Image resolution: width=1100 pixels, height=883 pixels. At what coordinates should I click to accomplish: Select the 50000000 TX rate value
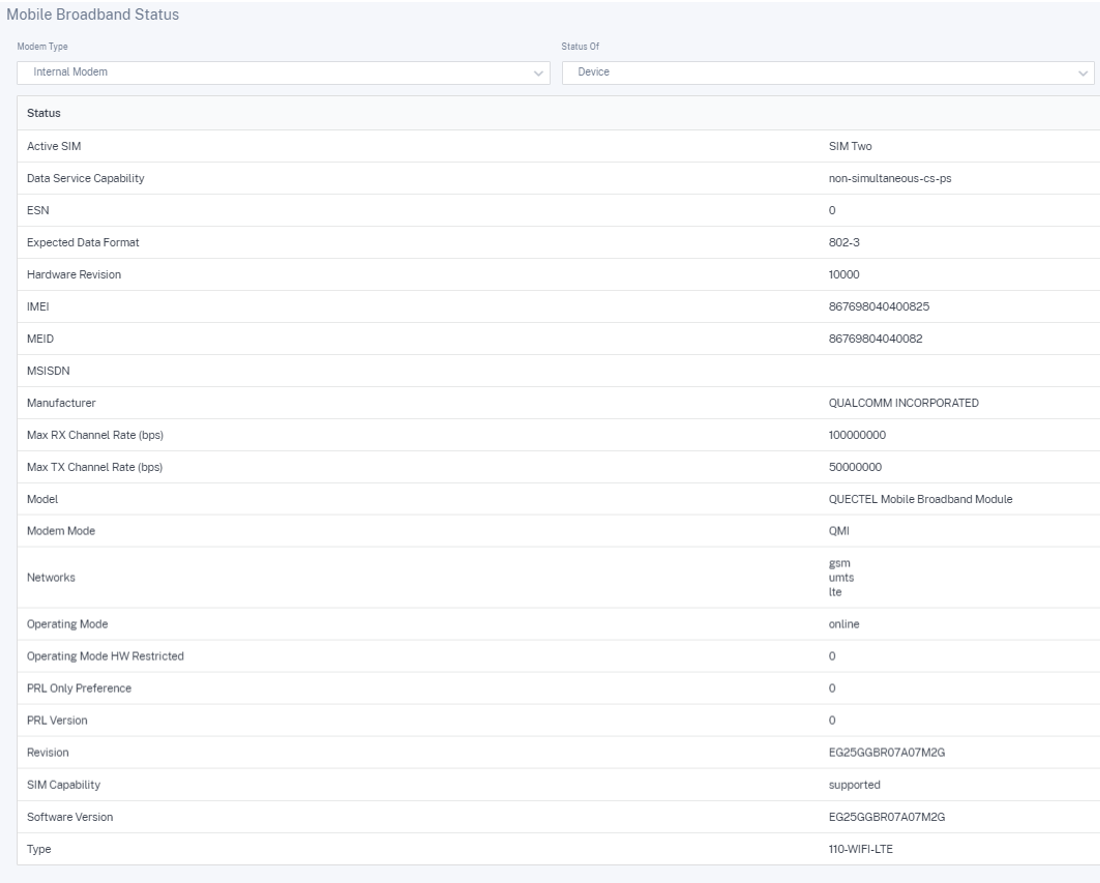point(855,467)
